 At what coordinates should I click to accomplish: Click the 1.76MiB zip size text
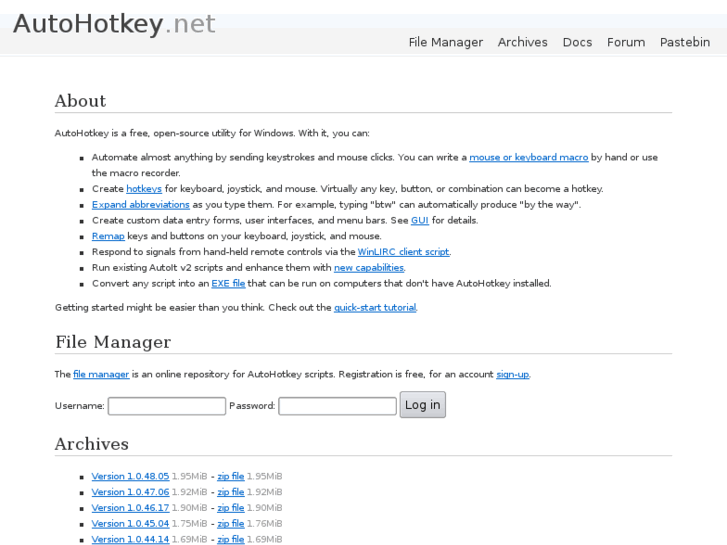point(264,524)
